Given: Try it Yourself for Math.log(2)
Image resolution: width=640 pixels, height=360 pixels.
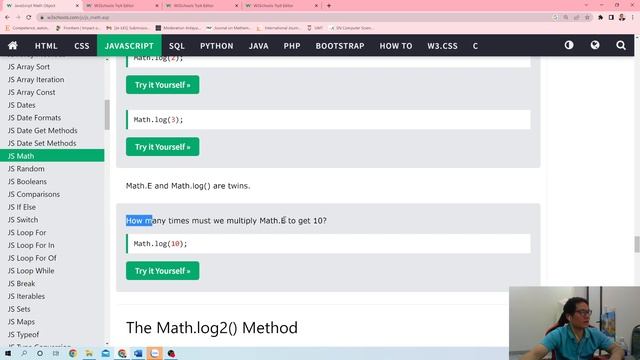Looking at the screenshot, I should pyautogui.click(x=162, y=84).
